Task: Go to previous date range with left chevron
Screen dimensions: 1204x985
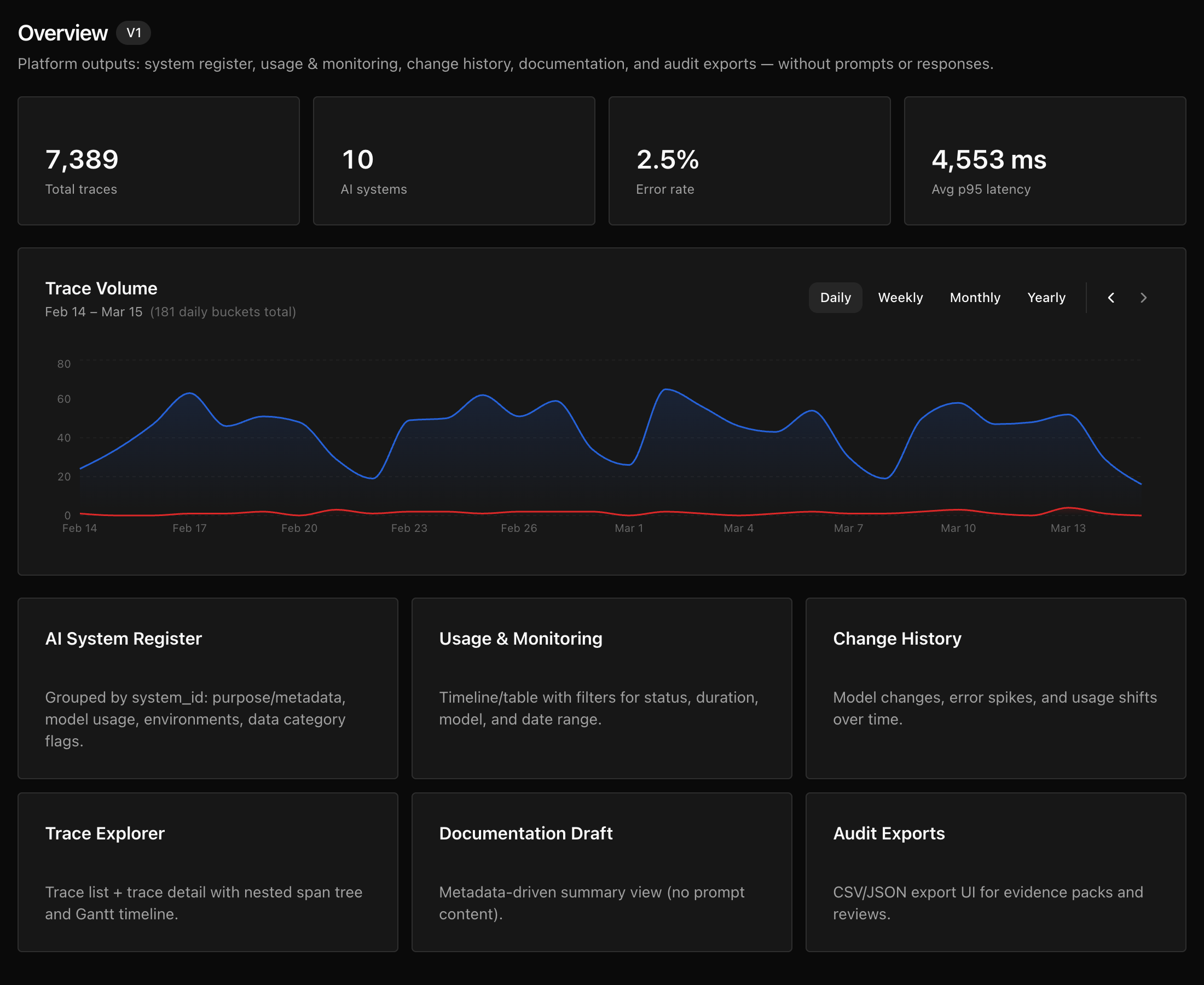Action: click(1111, 297)
